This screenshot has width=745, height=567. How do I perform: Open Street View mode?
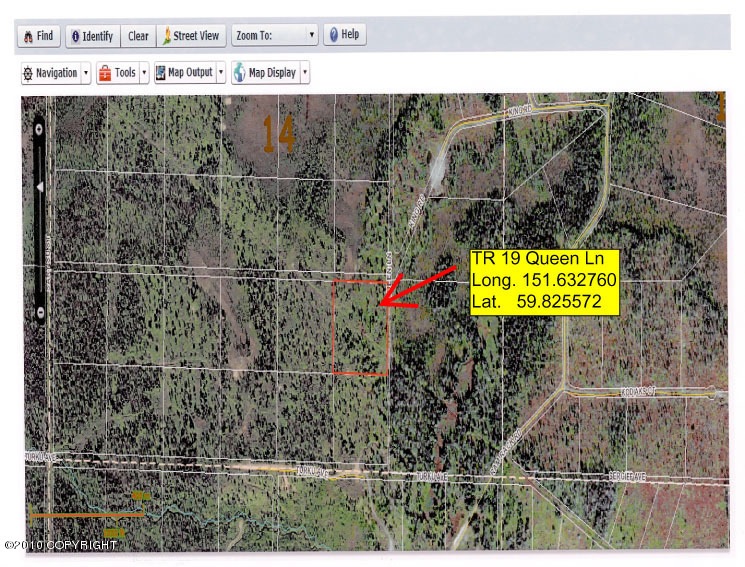click(191, 36)
